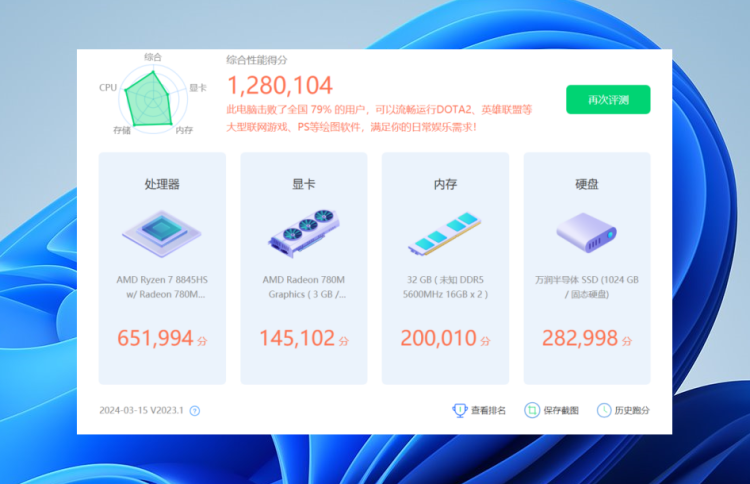Image resolution: width=750 pixels, height=484 pixels.
Task: Click the 万润半导体 SSD description
Action: click(587, 287)
